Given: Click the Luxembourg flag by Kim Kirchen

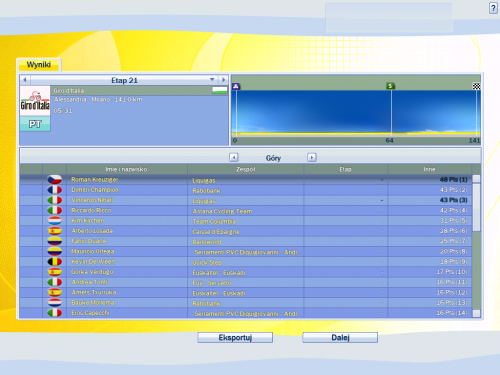Looking at the screenshot, I should click(55, 221).
